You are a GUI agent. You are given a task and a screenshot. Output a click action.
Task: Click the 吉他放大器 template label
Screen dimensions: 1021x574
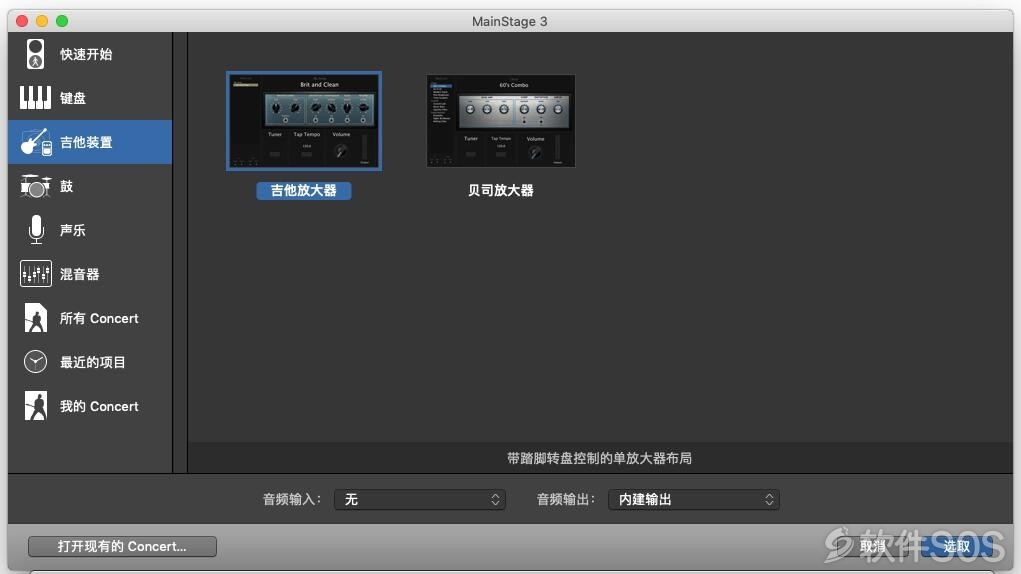303,191
